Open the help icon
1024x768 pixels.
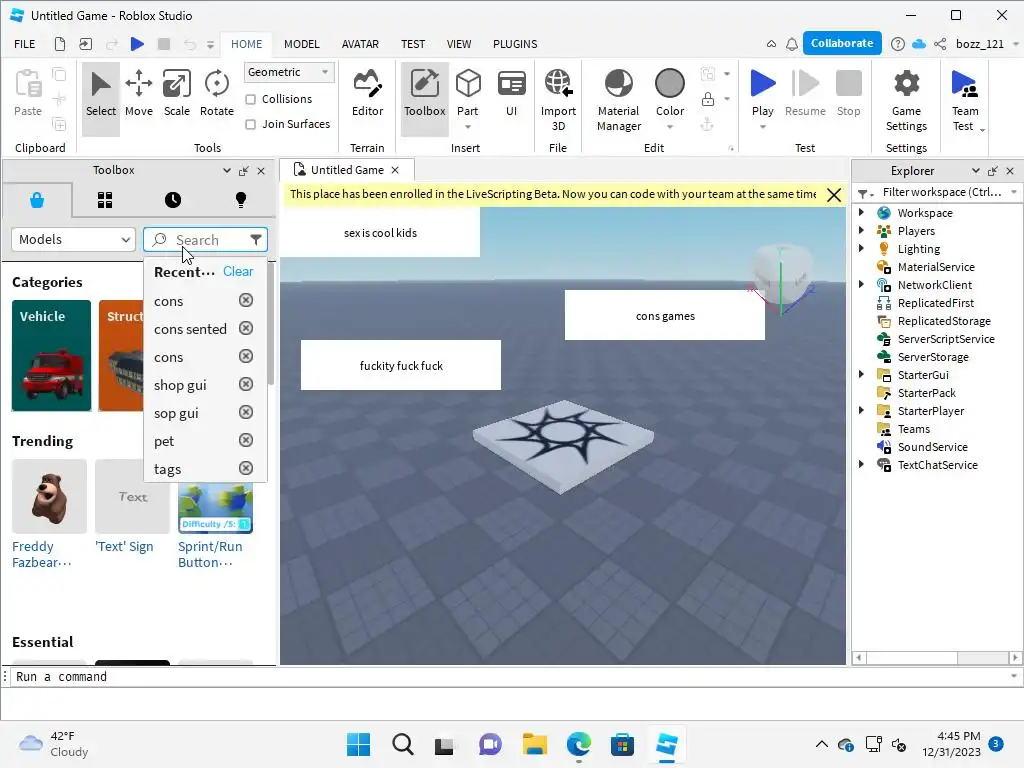[x=898, y=44]
